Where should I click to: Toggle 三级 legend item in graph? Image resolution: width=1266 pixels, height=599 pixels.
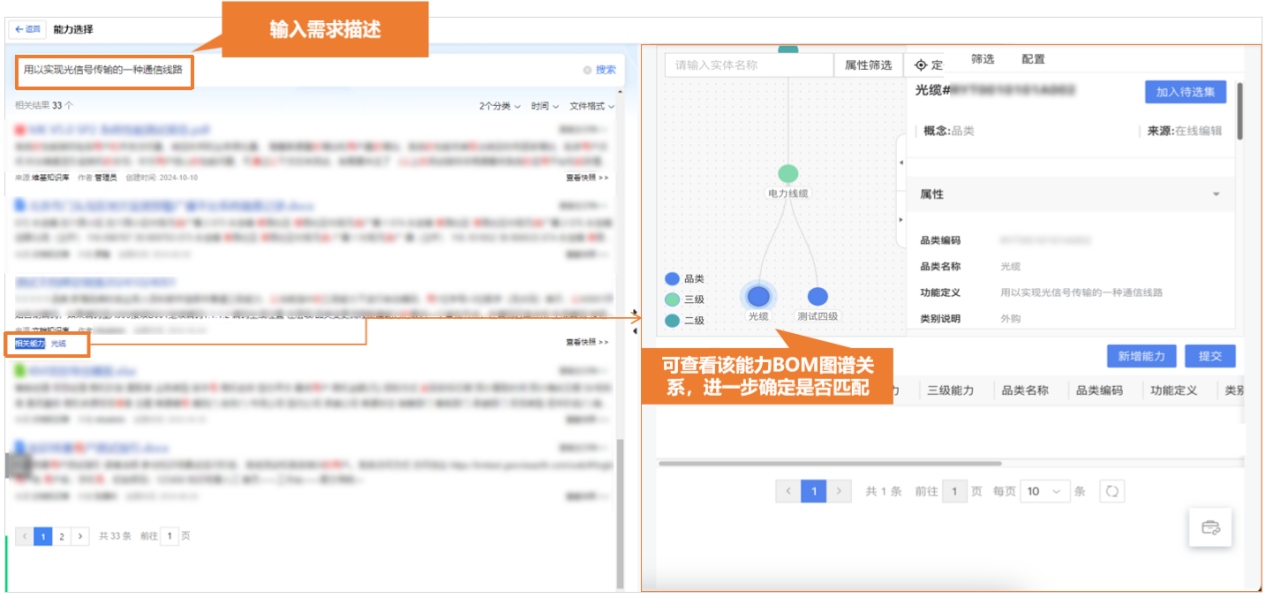[673, 299]
